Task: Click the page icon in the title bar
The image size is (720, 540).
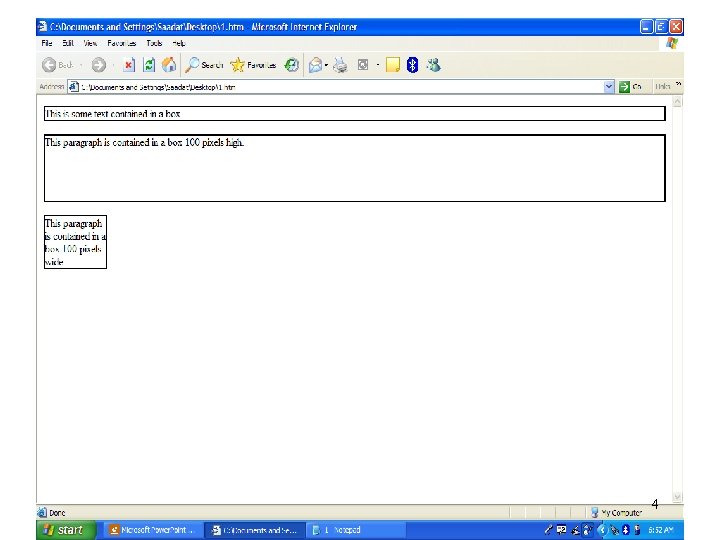Action: tap(43, 27)
